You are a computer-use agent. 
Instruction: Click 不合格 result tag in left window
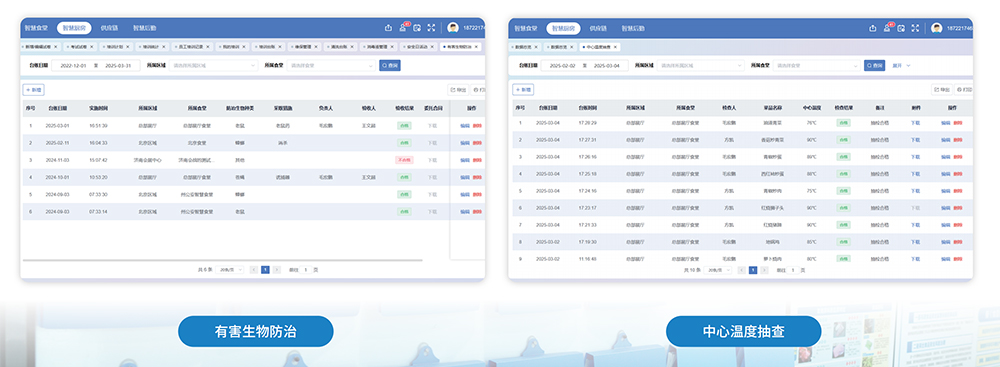click(x=405, y=160)
